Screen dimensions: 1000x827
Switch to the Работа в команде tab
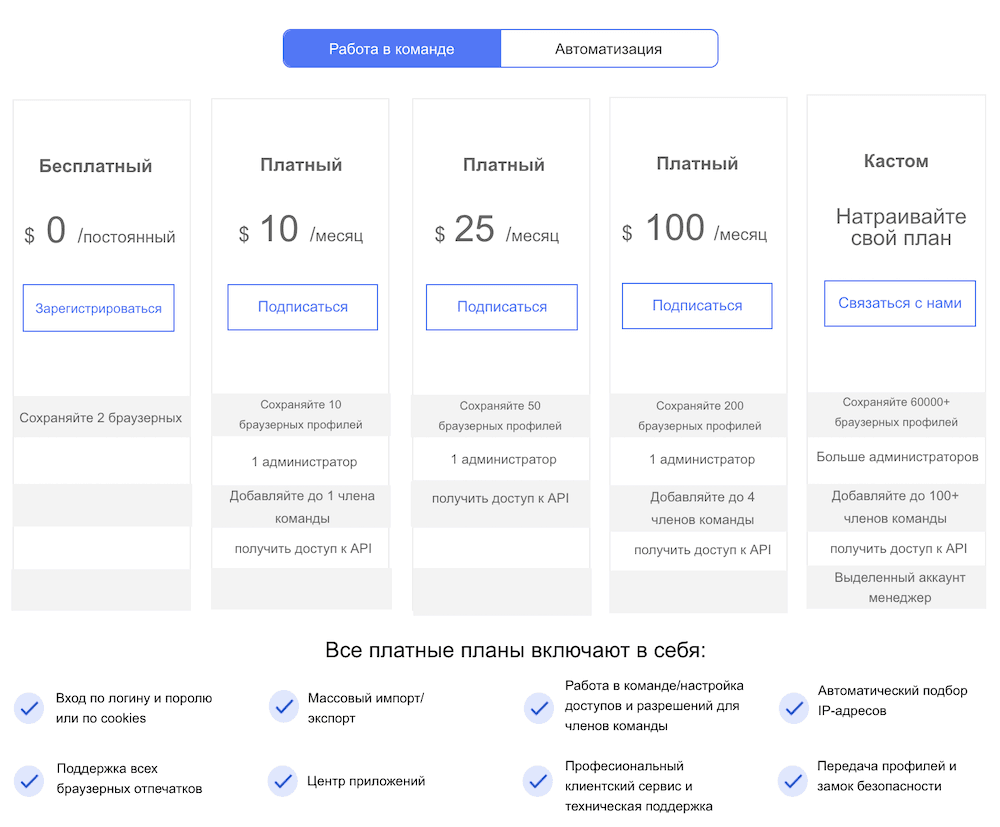[392, 48]
